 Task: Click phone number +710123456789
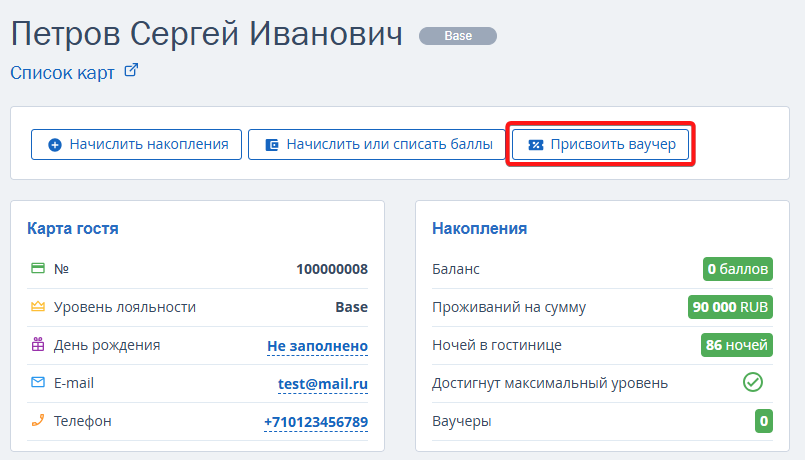tap(316, 422)
